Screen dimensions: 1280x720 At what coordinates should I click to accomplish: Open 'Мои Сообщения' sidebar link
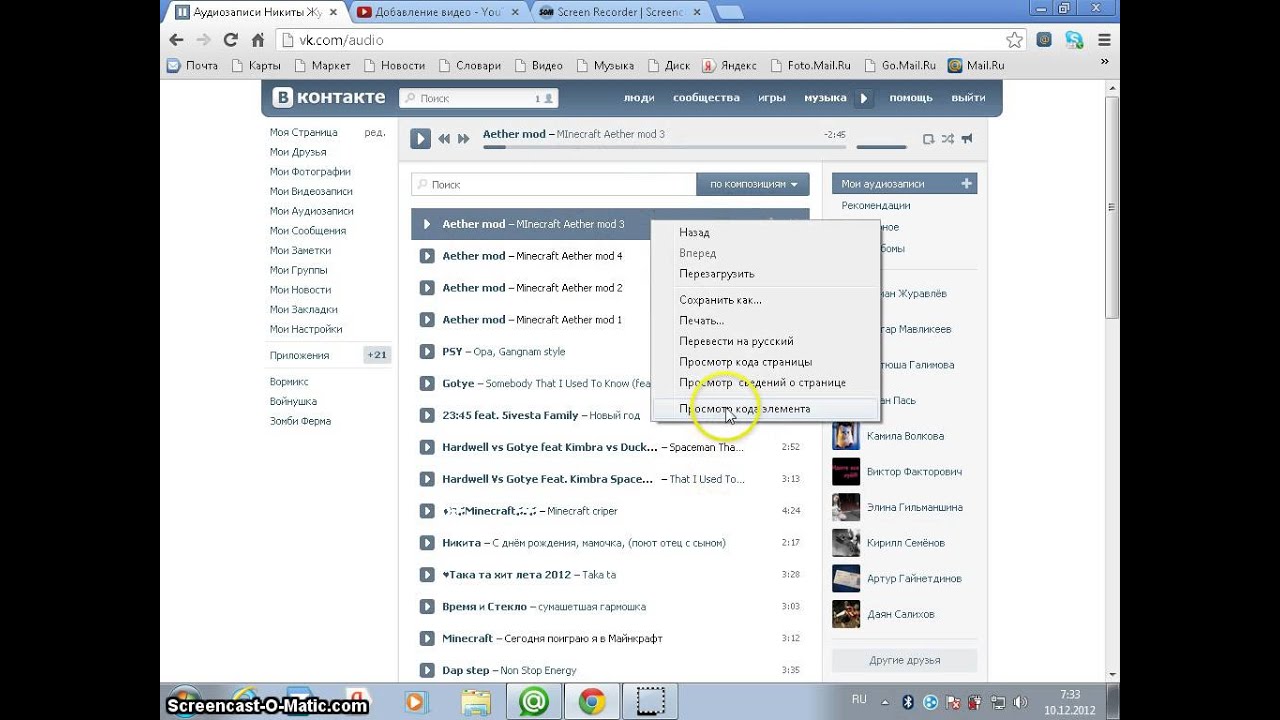(307, 231)
